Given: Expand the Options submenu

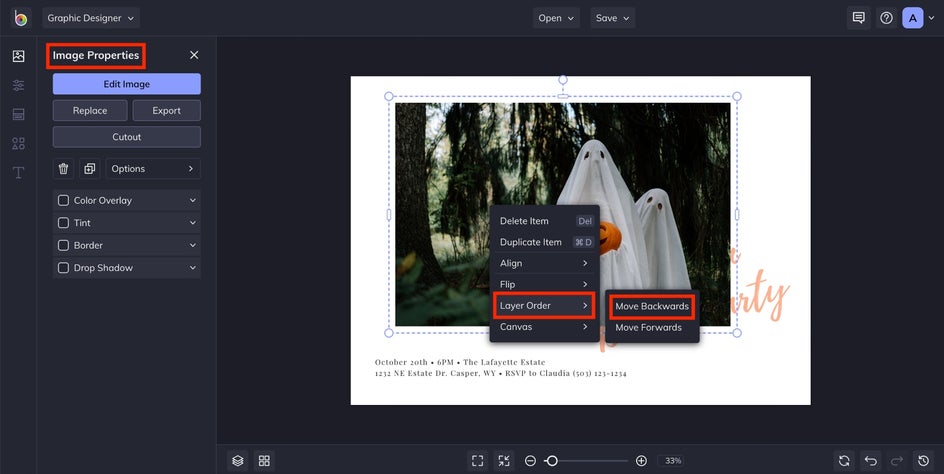Looking at the screenshot, I should click(153, 169).
